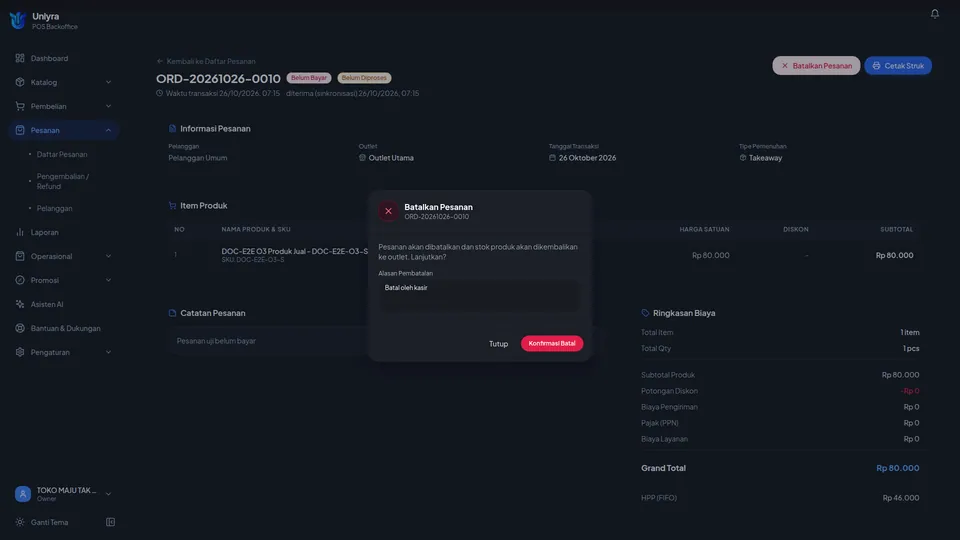960x540 pixels.
Task: Open notifications bell icon
Action: pos(934,13)
